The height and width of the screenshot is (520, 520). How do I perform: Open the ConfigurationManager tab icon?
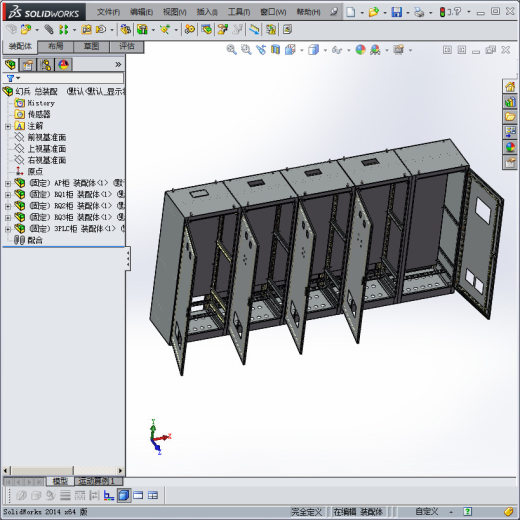[46, 65]
